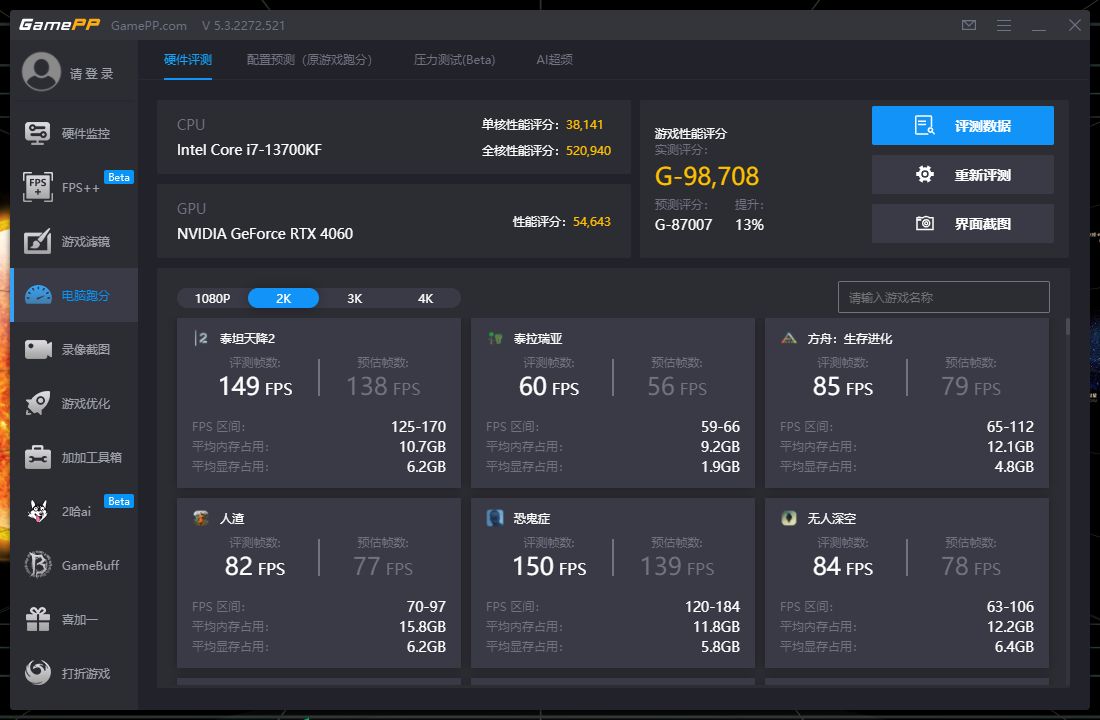Image resolution: width=1100 pixels, height=720 pixels.
Task: Click the 泰坦天降2 game icon
Action: click(201, 338)
